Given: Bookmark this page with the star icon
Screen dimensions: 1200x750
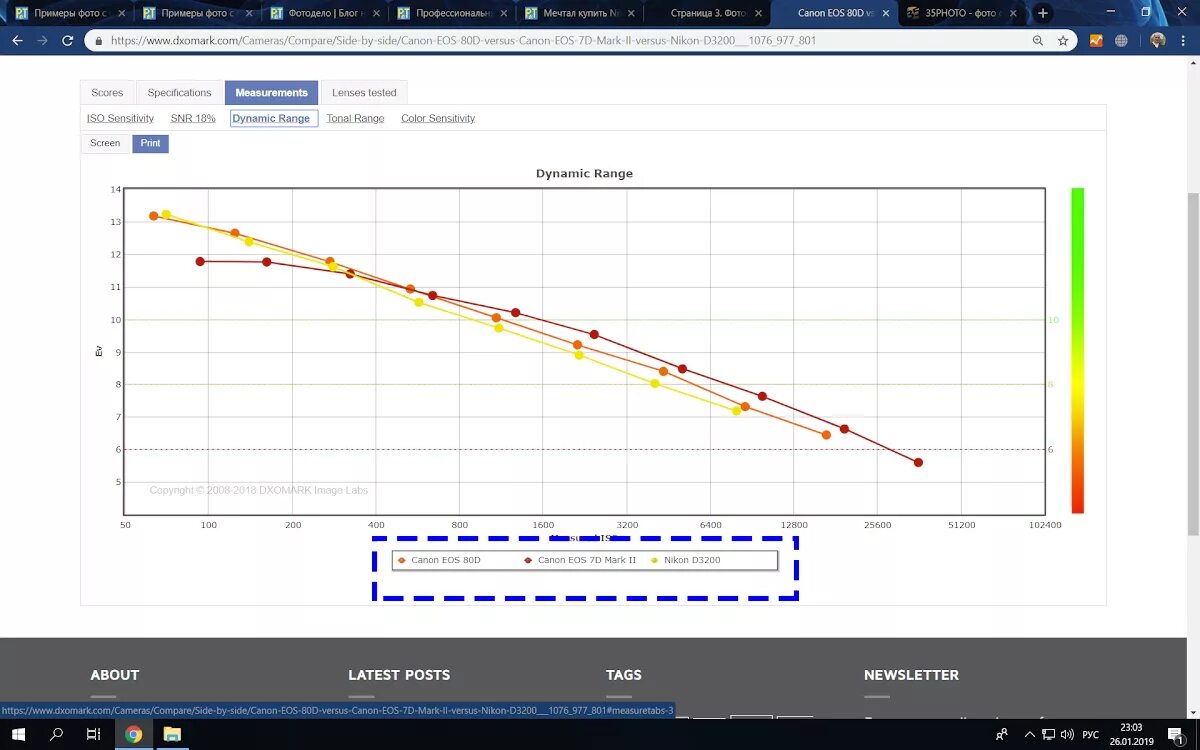Looking at the screenshot, I should click(1063, 41).
